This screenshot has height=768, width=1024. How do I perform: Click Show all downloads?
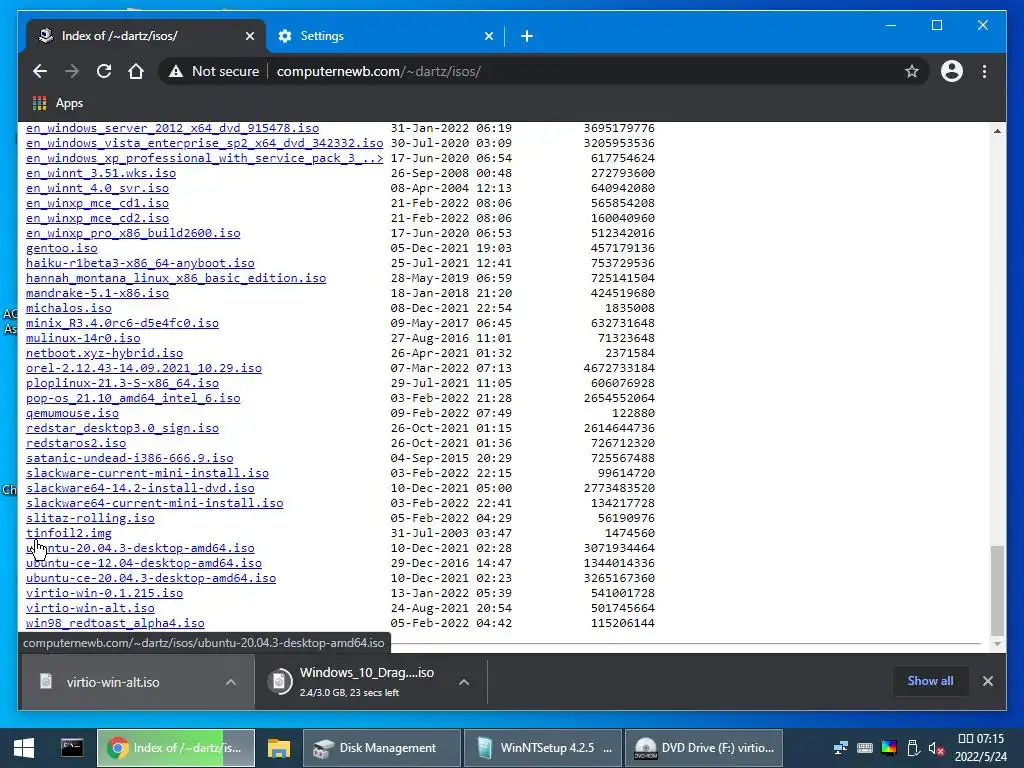(930, 681)
